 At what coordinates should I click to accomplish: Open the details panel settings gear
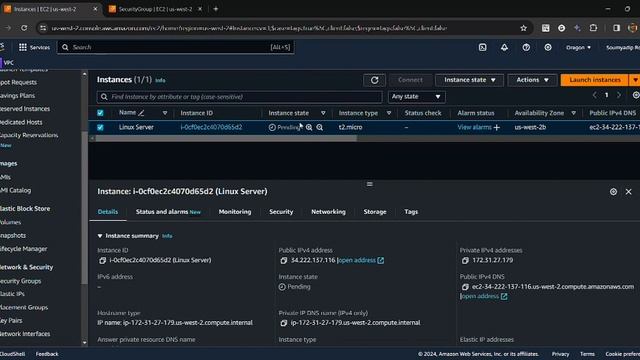(613, 191)
